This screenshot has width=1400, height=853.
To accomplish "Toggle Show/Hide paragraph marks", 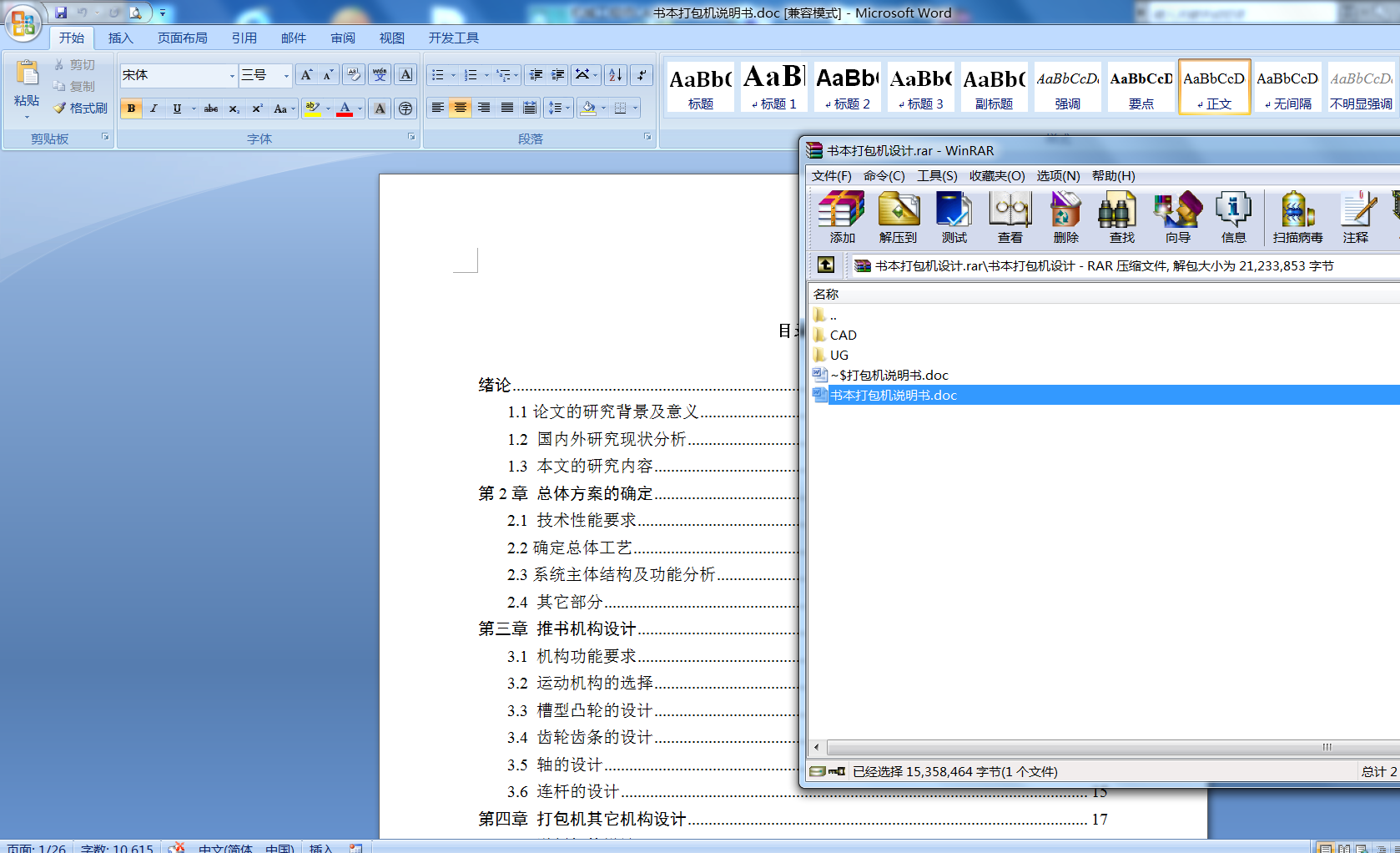I will (642, 75).
